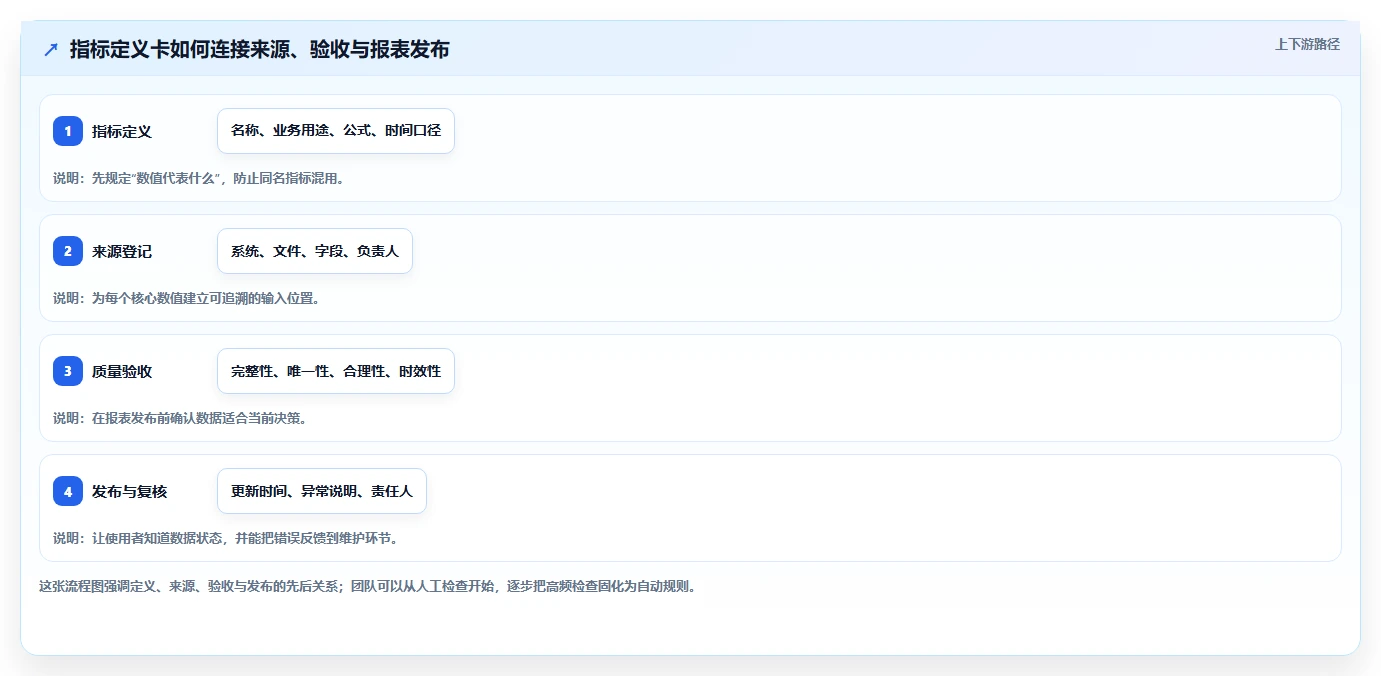Click the 质量验收 step label
1381x676 pixels.
(122, 371)
